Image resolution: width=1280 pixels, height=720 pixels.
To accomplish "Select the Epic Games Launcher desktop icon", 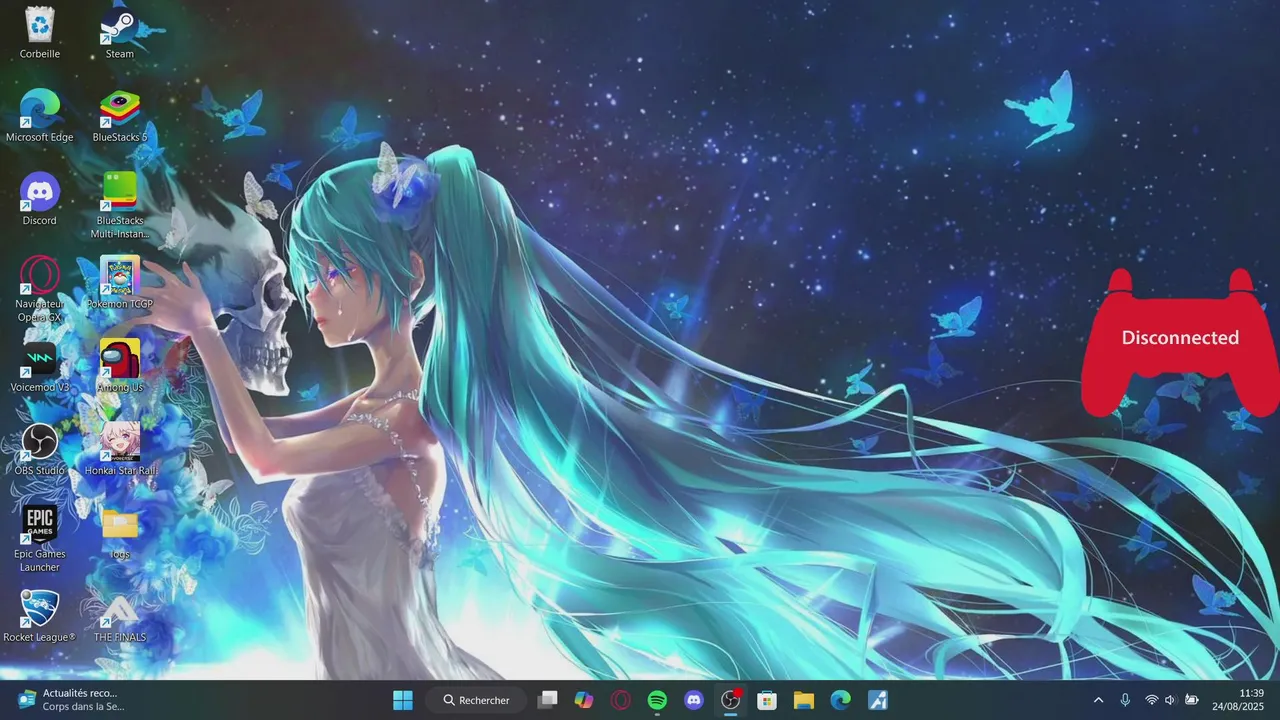I will (x=40, y=539).
